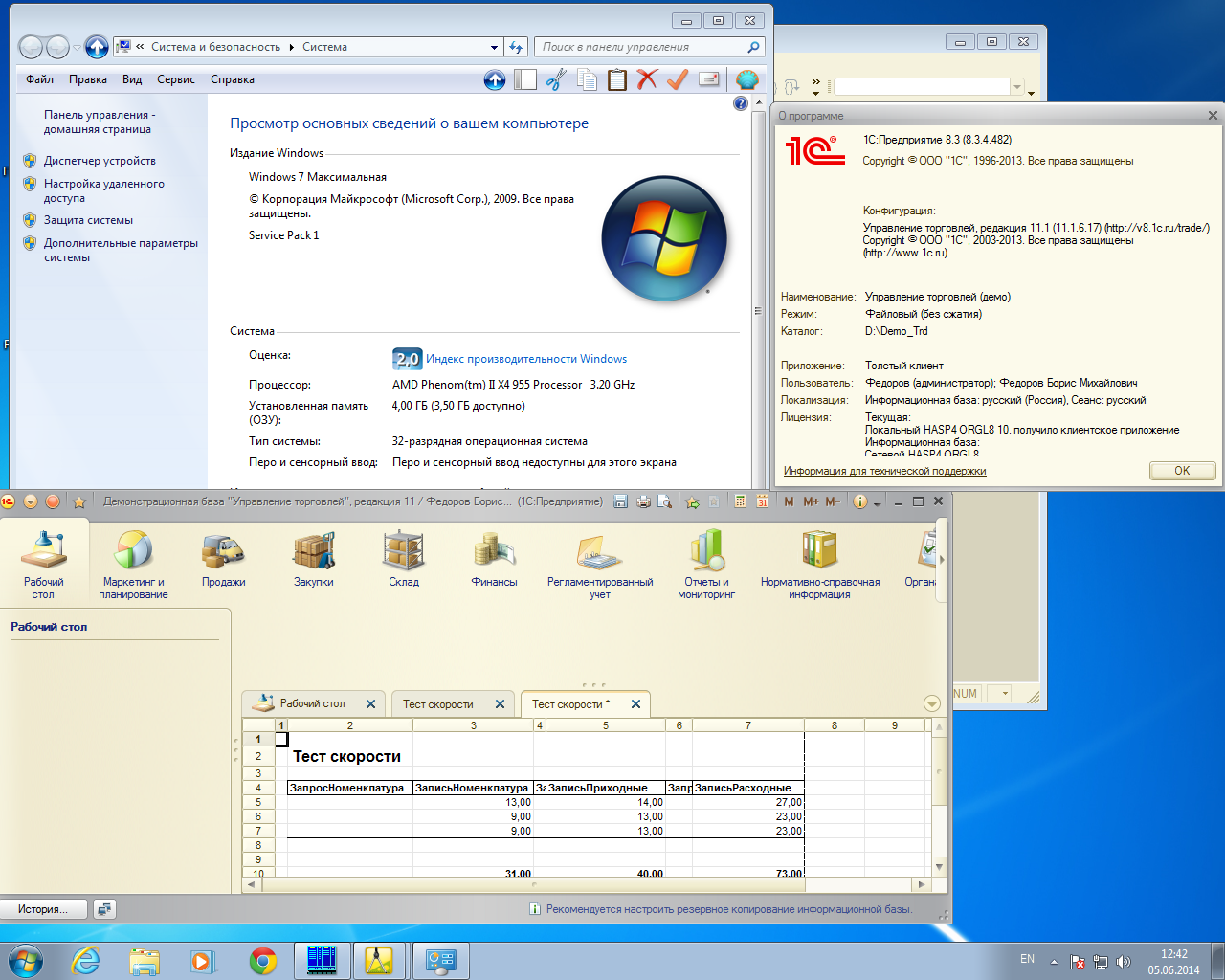Open Нормативно-справочная информация section
Viewport: 1225px width, 980px height.
click(x=820, y=565)
